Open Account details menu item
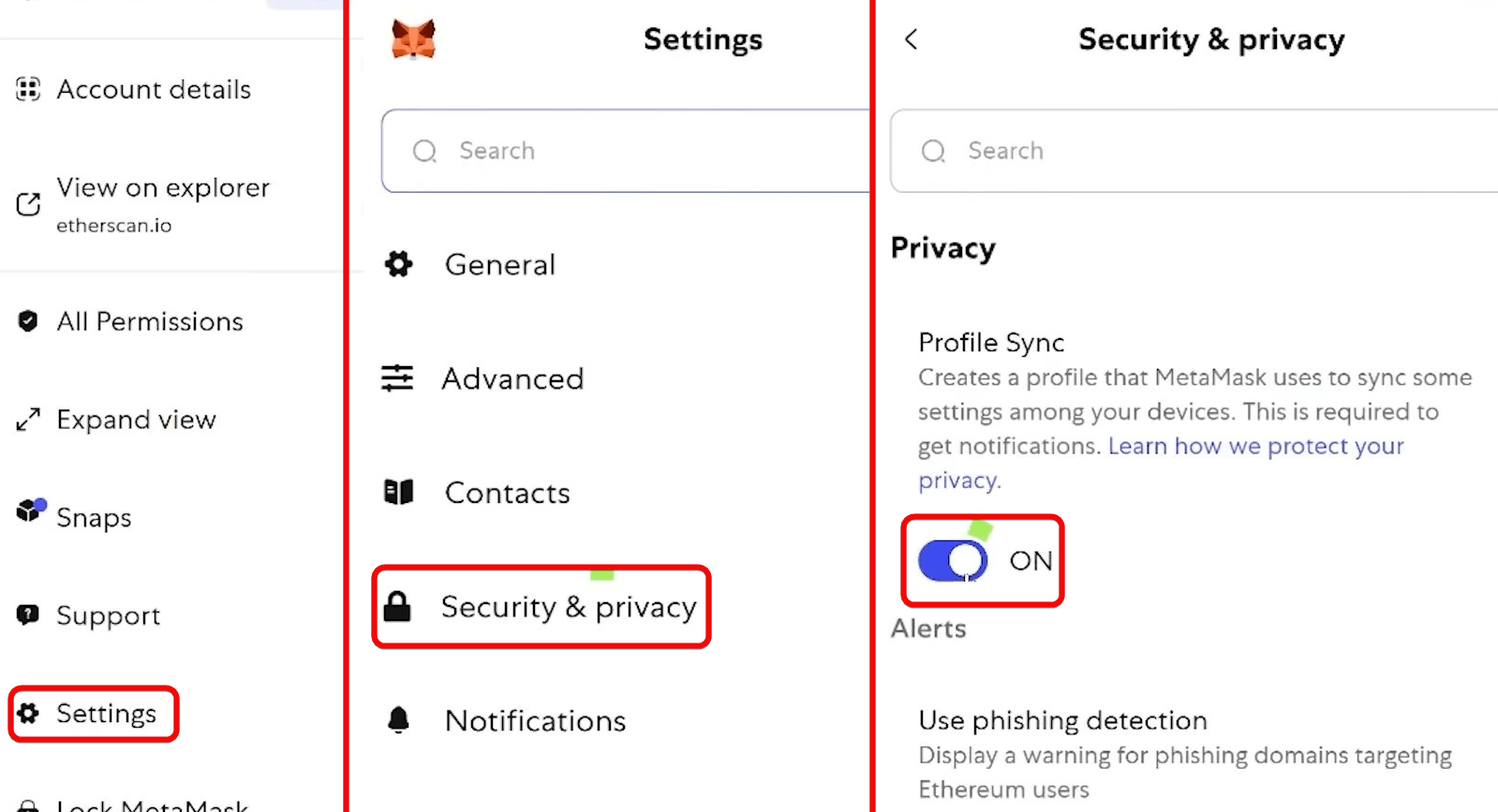Screen dimensions: 1498x812 154,90
